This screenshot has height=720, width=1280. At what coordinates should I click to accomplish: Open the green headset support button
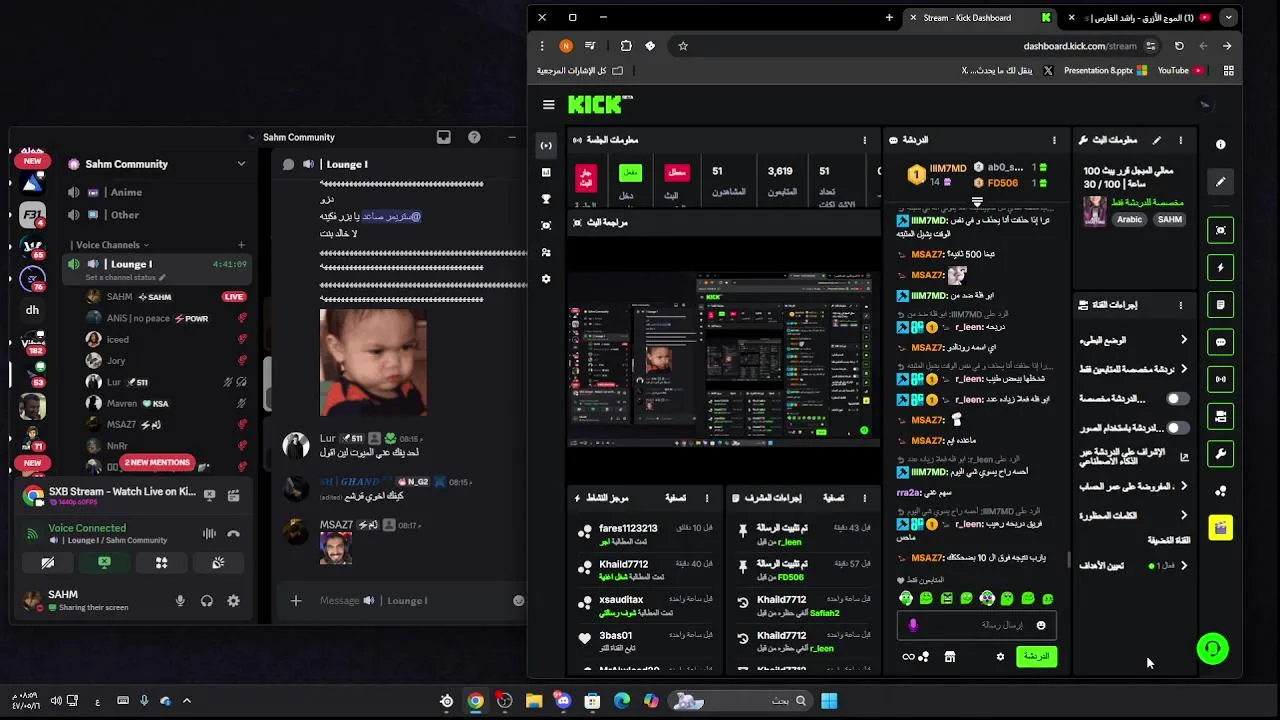[1212, 649]
